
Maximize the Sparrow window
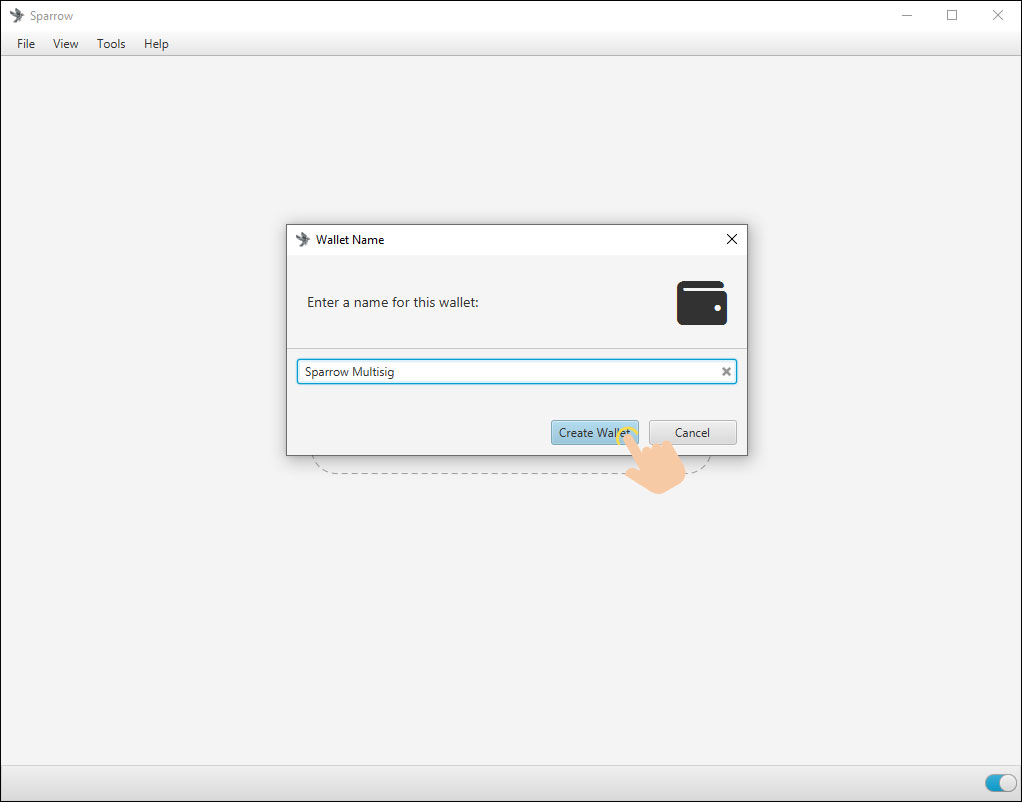tap(952, 16)
